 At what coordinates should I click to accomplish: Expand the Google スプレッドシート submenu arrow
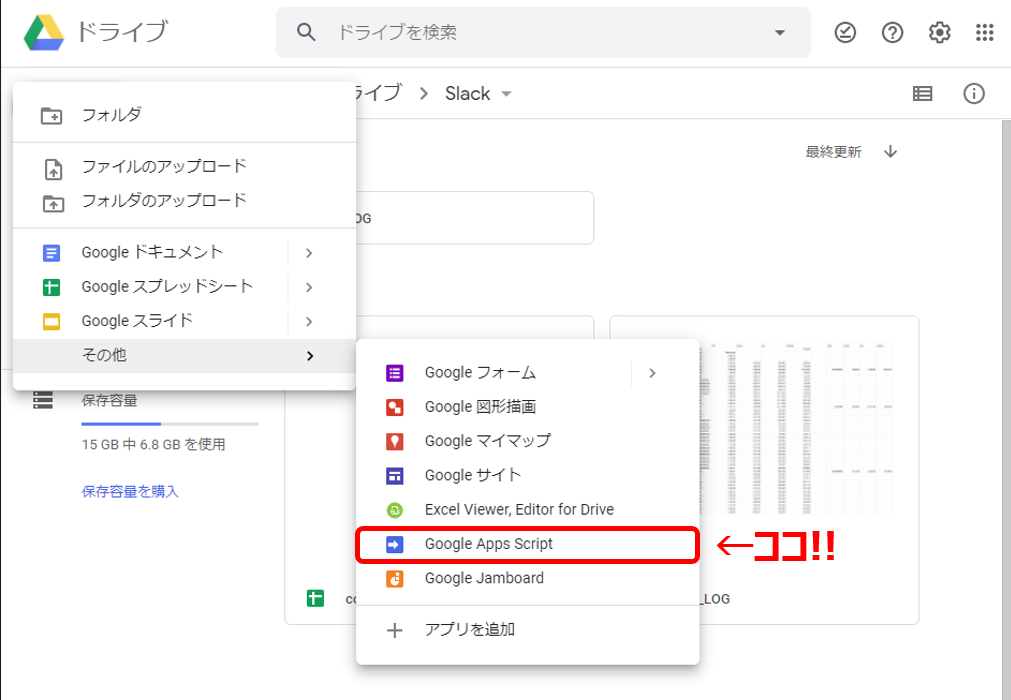(x=309, y=287)
